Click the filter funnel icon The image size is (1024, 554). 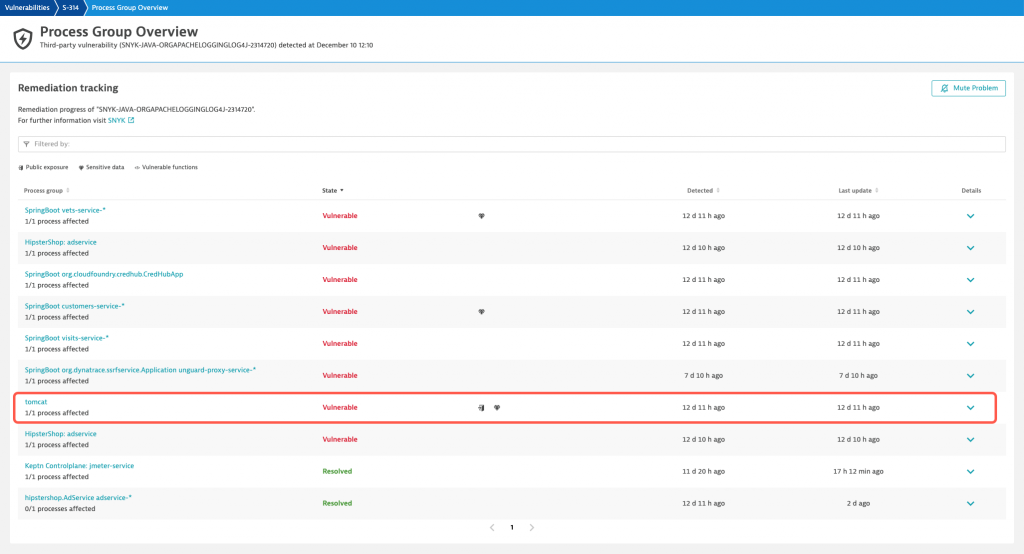[x=26, y=144]
